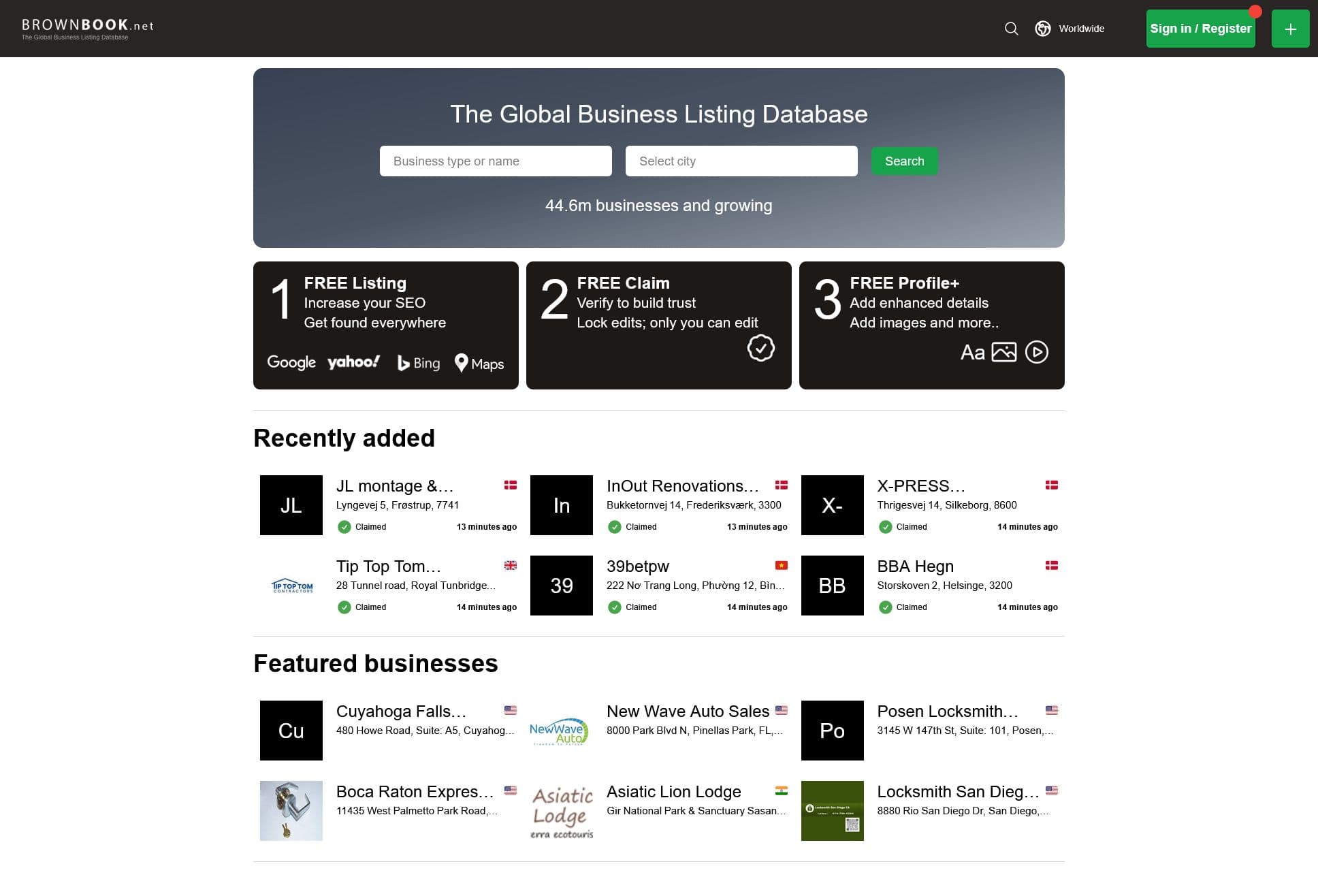Click the magnifying glass search icon
The width and height of the screenshot is (1318, 896).
1011,29
